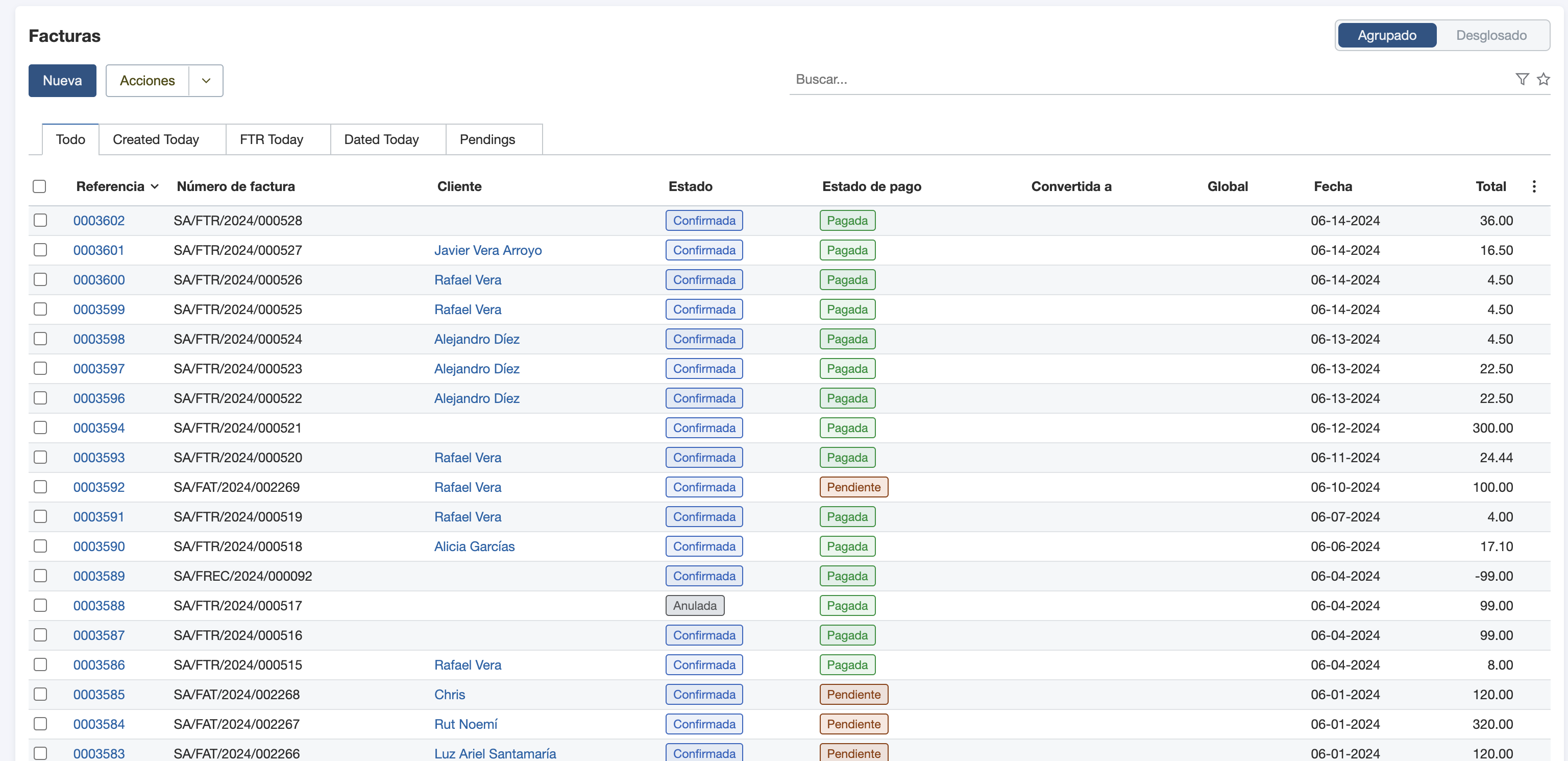The width and height of the screenshot is (1568, 761).
Task: Click invoice number SA/FTR/2024/000528
Action: (x=237, y=221)
